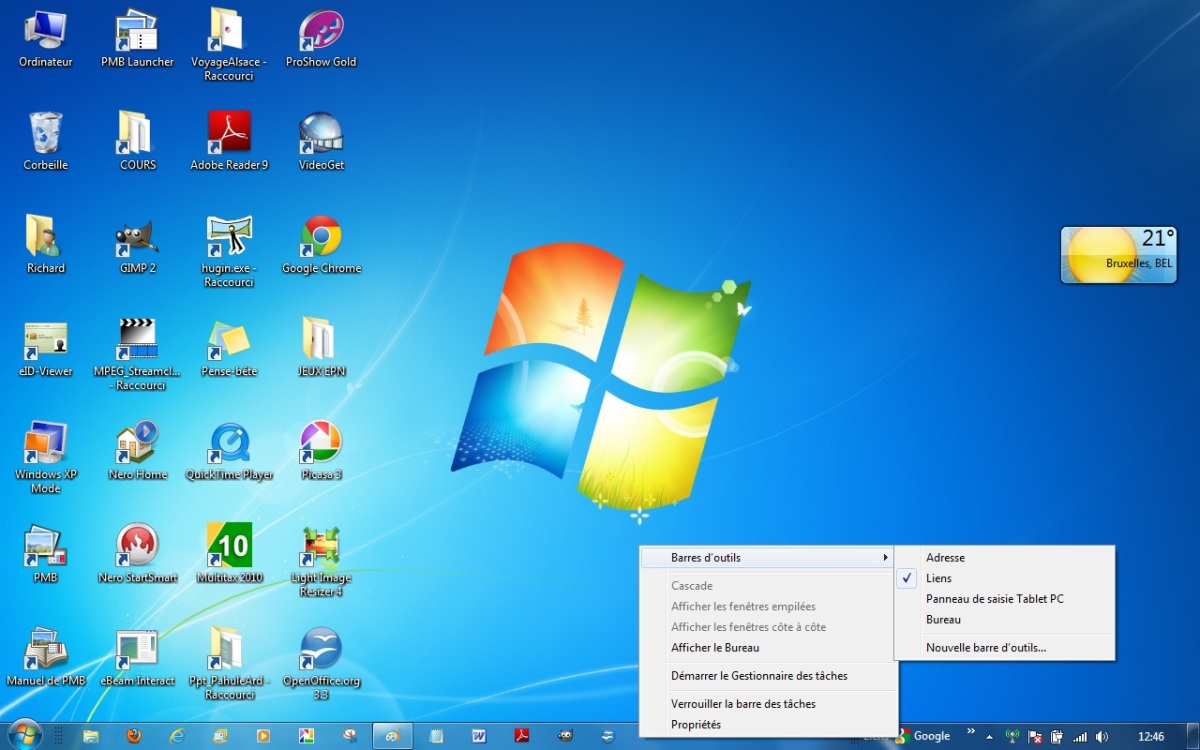The height and width of the screenshot is (750, 1200).
Task: Open the power plug tray icon
Action: coord(1056,736)
